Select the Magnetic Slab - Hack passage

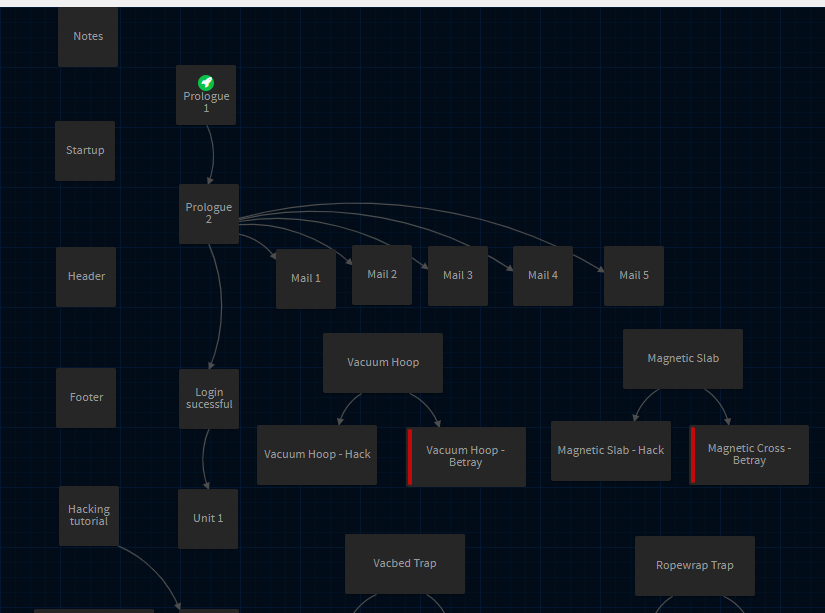tap(611, 451)
